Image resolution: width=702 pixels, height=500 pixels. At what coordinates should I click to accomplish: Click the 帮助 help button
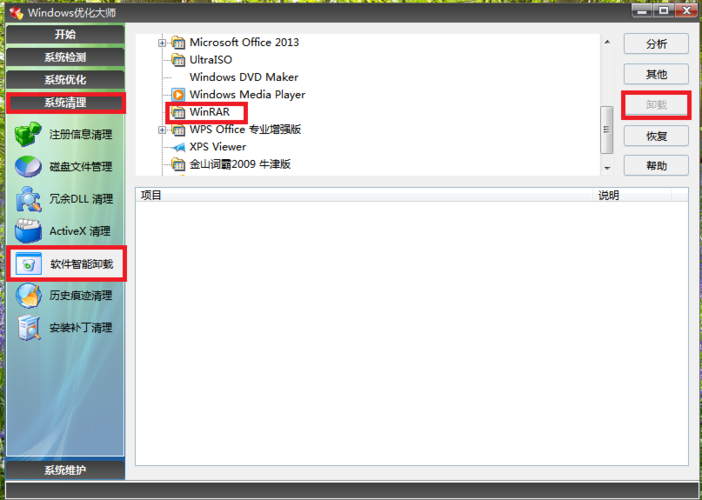[656, 166]
